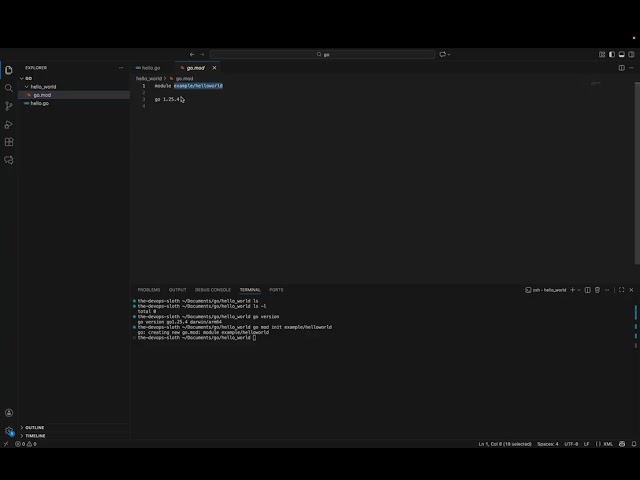The width and height of the screenshot is (640, 480).
Task: Click the line 'go 1.25.4' in editor
Action: pos(167,99)
